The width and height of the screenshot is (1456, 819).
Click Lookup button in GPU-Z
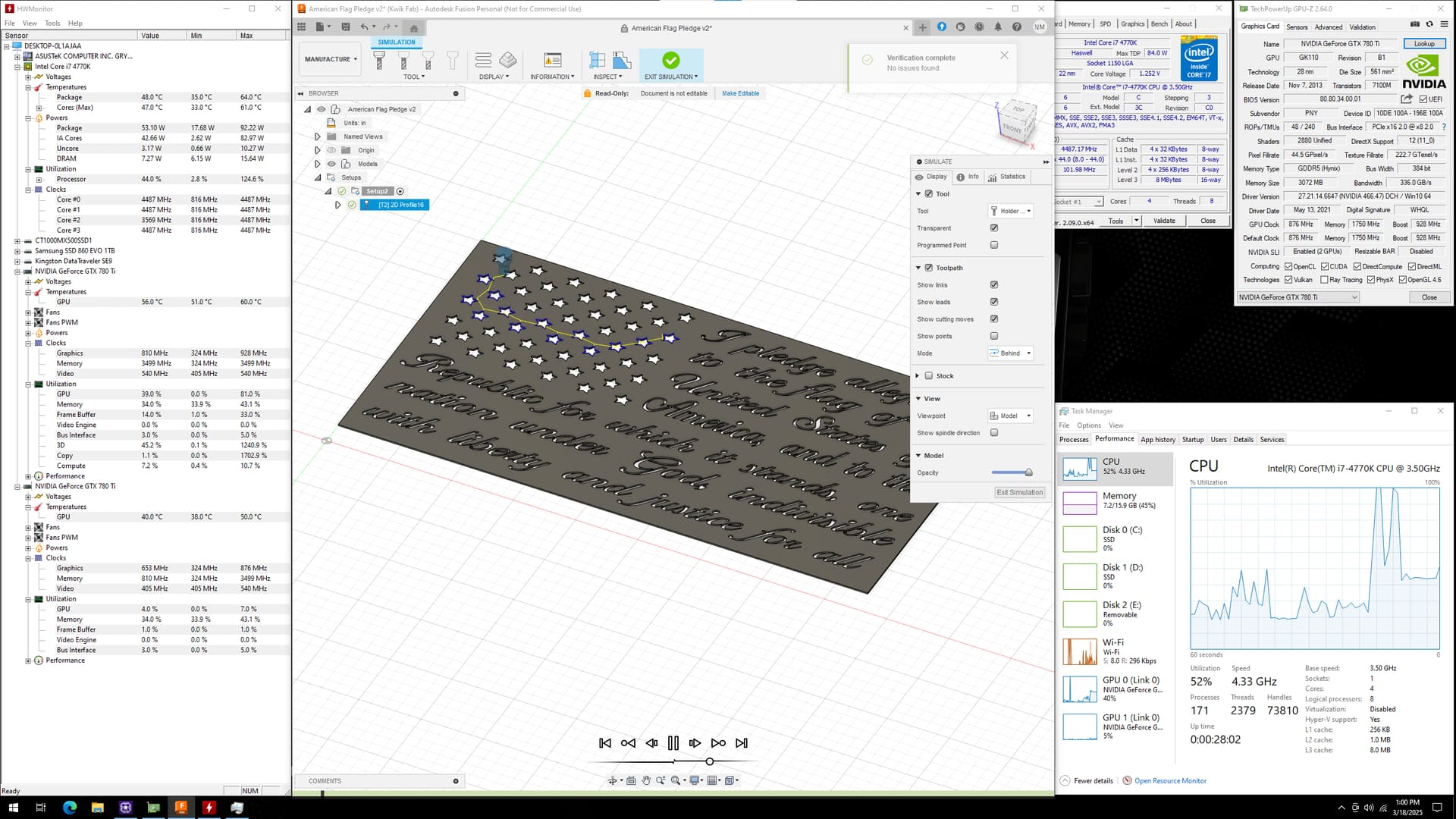[x=1424, y=43]
